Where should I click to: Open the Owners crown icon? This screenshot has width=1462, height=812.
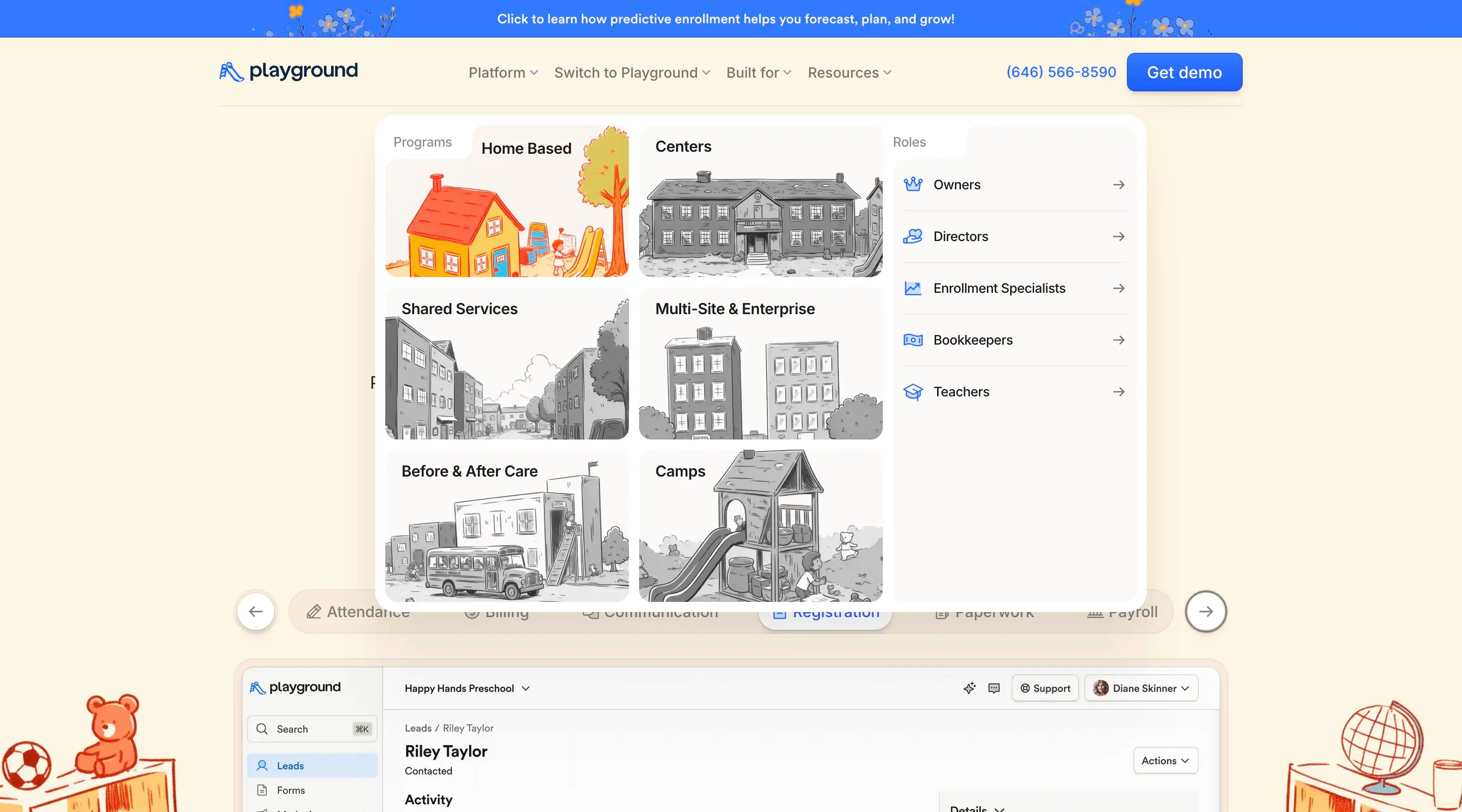point(913,184)
